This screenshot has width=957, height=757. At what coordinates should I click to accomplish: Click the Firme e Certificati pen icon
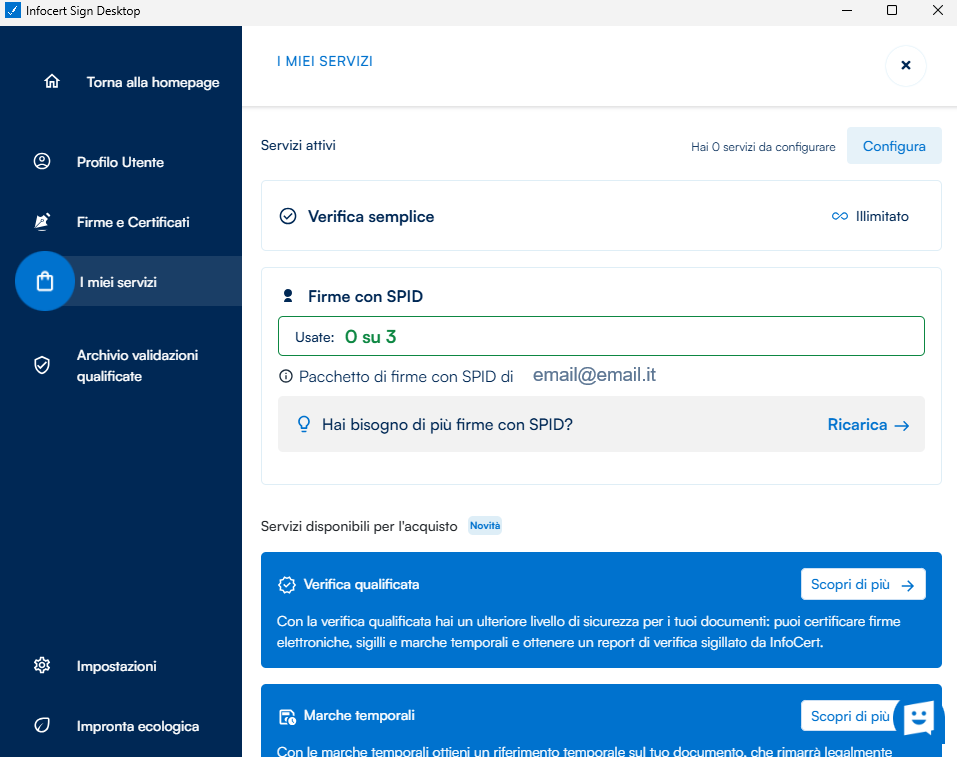(x=42, y=221)
